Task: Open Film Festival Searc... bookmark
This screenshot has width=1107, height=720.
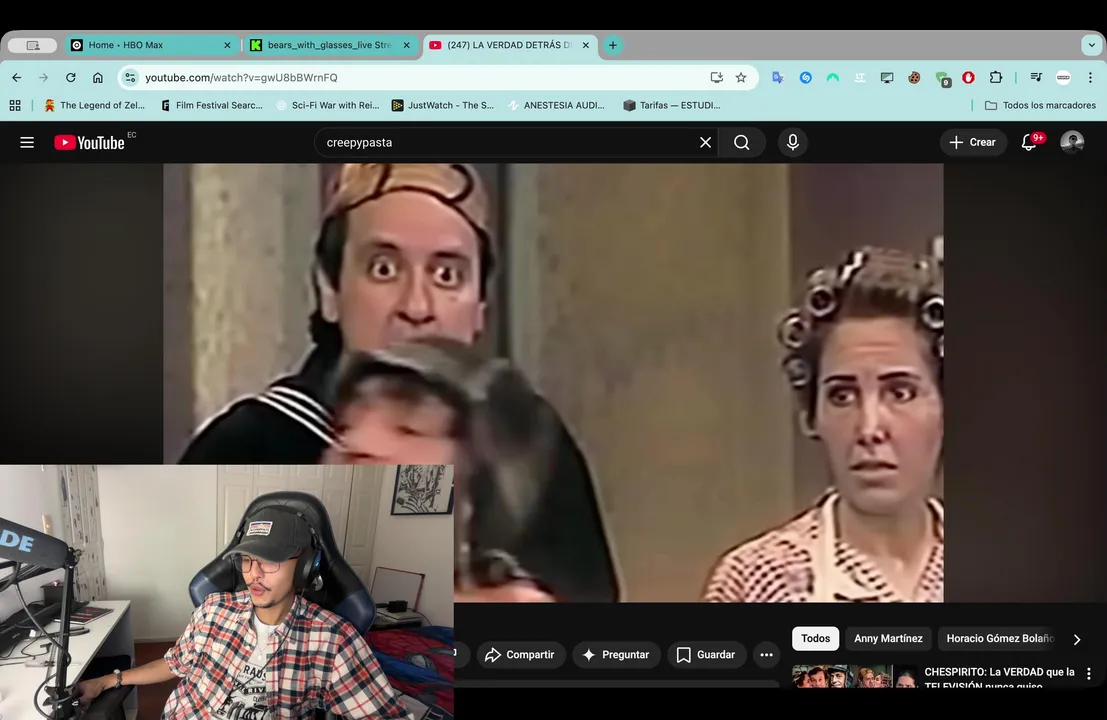Action: [x=212, y=105]
